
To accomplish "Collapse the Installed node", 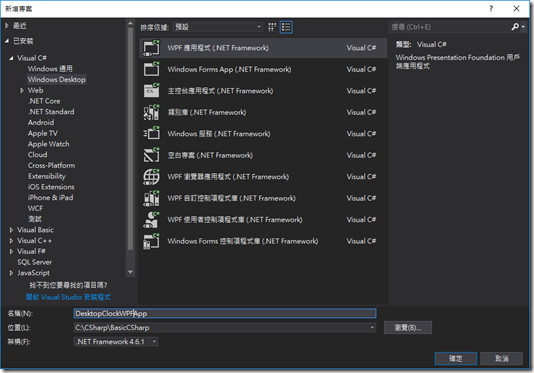I will point(7,41).
